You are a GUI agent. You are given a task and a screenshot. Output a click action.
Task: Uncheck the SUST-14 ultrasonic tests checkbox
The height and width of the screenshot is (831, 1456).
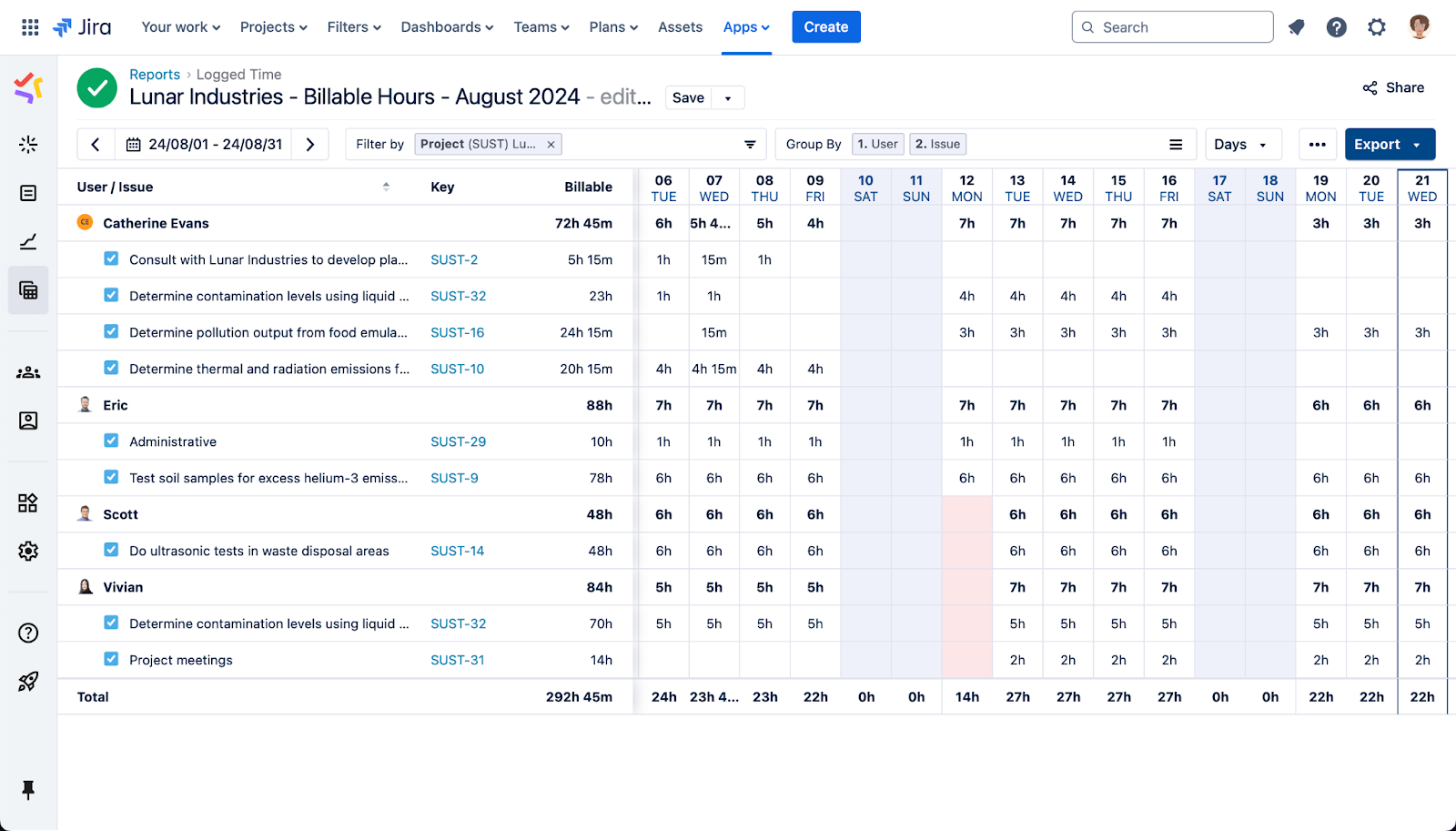tap(111, 551)
